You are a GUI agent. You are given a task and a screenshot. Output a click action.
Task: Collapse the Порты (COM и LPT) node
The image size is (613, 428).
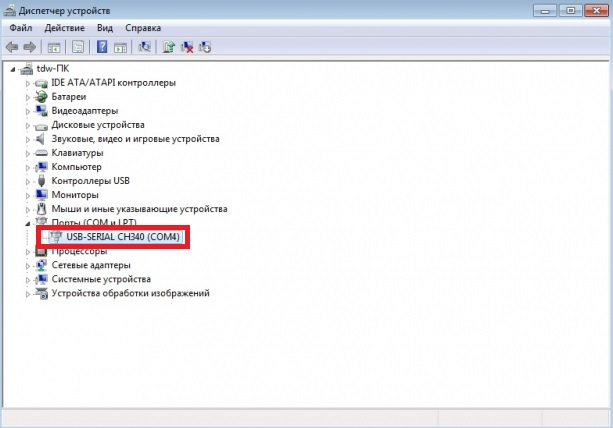coord(28,224)
